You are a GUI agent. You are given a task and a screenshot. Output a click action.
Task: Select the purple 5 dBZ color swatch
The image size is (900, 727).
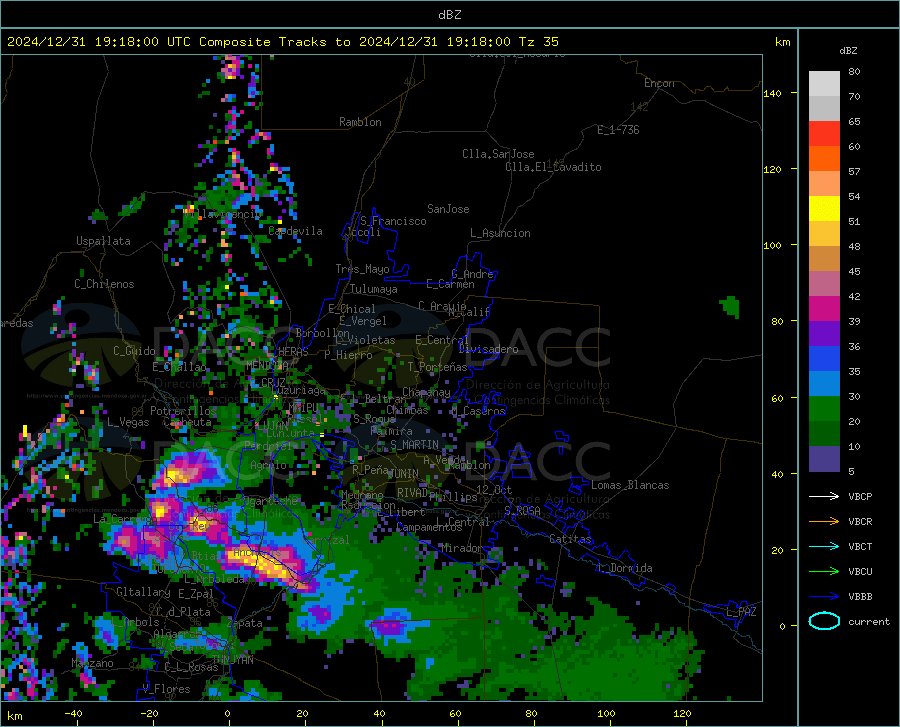(824, 459)
